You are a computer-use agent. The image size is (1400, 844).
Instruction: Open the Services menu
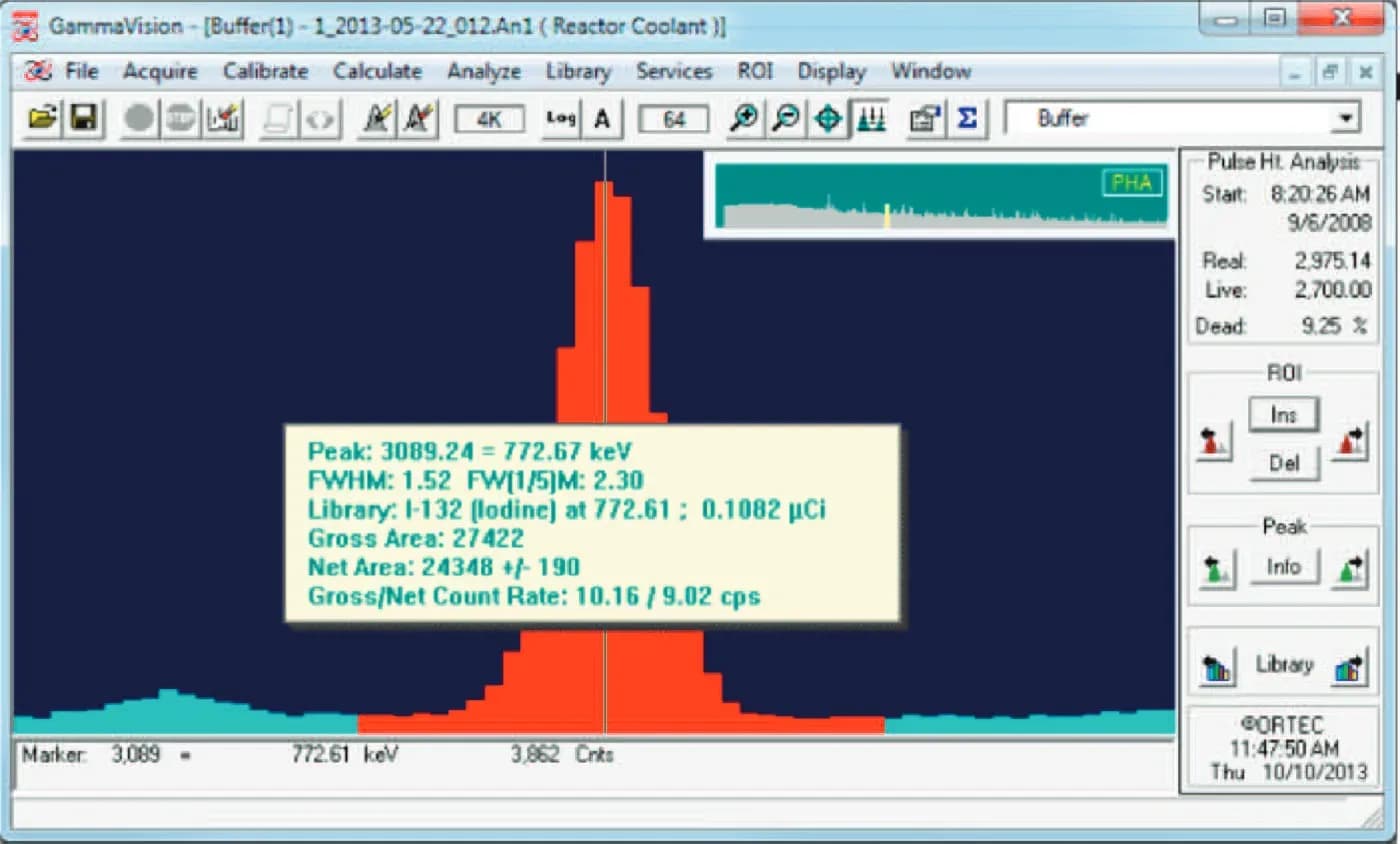(674, 71)
